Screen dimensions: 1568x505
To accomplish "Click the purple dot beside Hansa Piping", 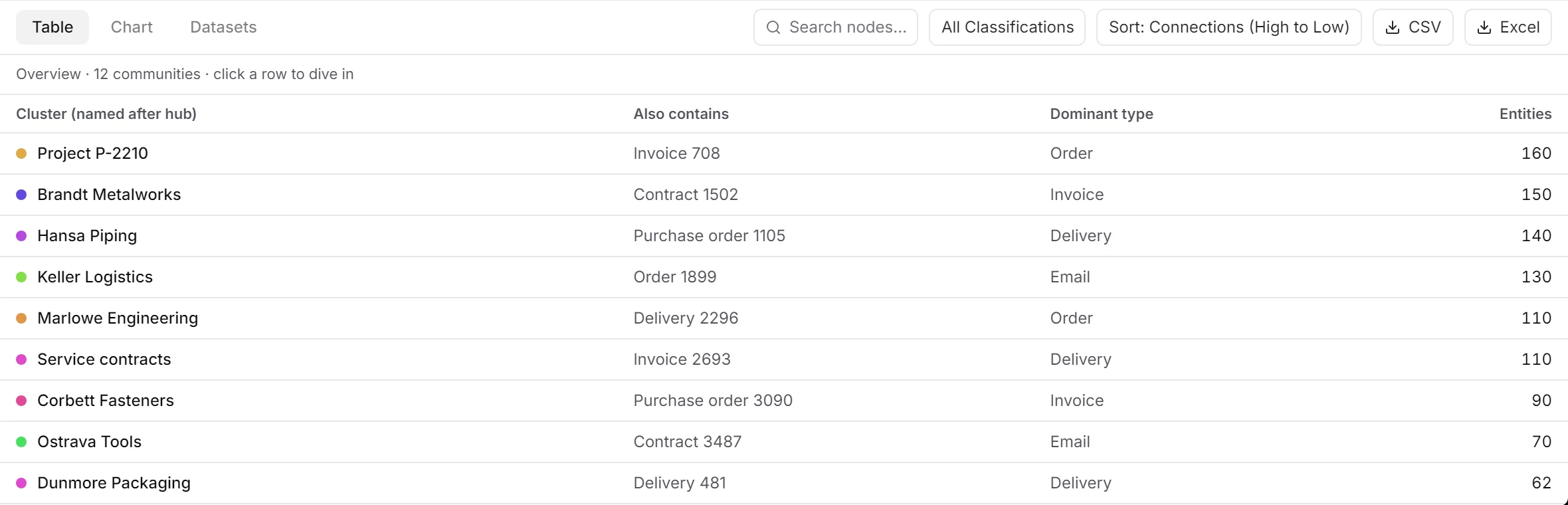I will [x=21, y=236].
